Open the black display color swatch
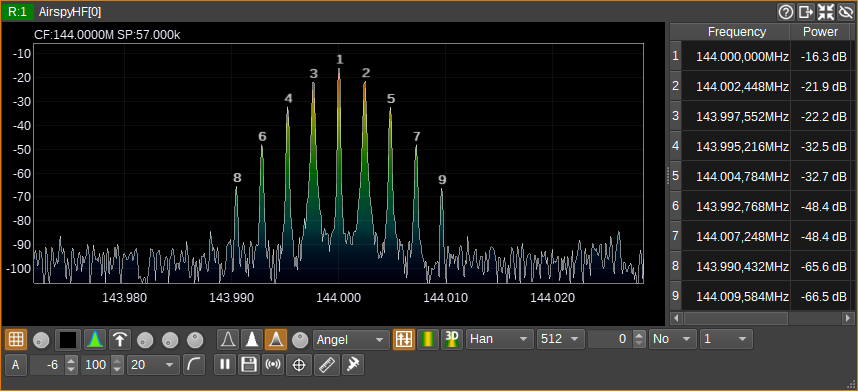 coord(68,340)
